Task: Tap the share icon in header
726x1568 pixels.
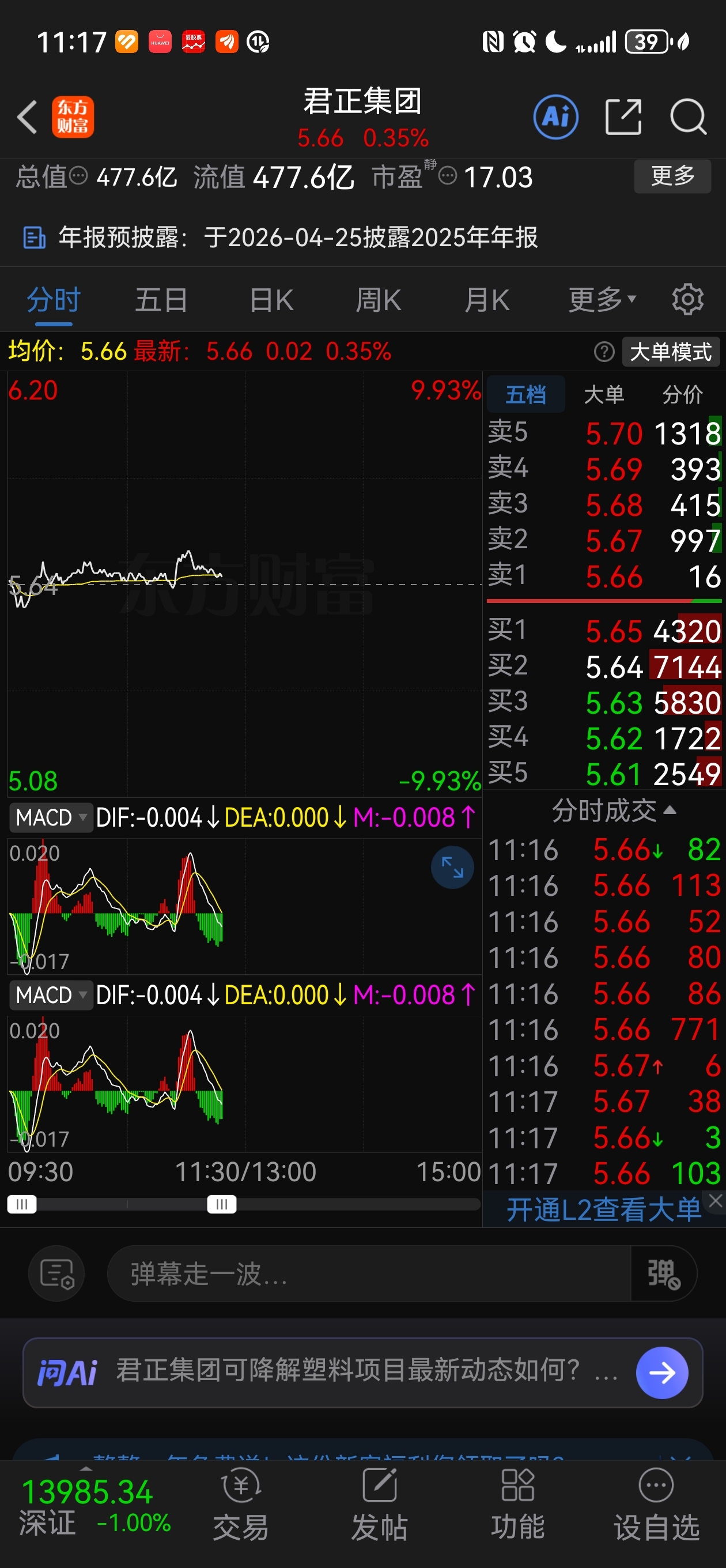Action: (x=623, y=116)
